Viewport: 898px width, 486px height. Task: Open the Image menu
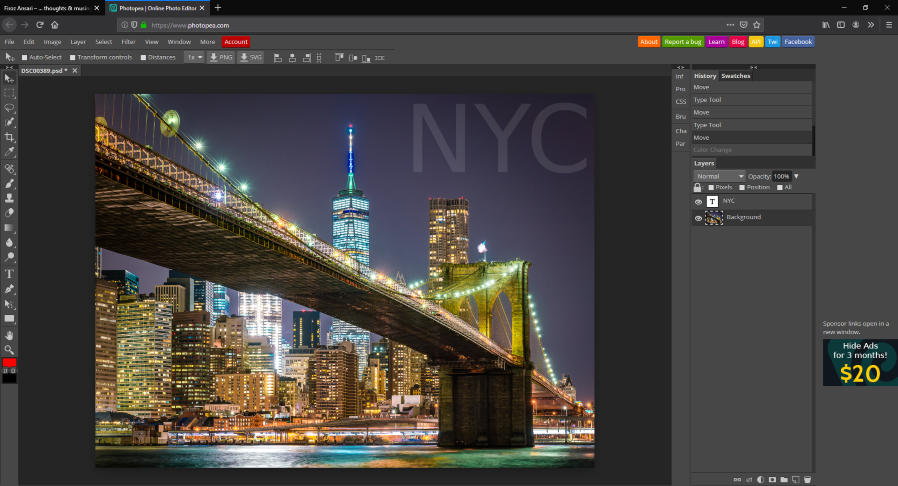(52, 42)
